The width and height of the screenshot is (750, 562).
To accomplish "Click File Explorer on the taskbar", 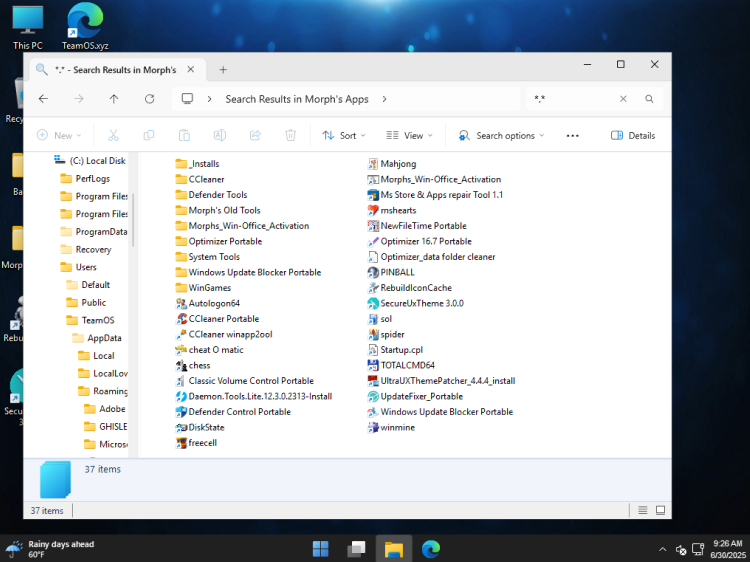I will tap(394, 549).
